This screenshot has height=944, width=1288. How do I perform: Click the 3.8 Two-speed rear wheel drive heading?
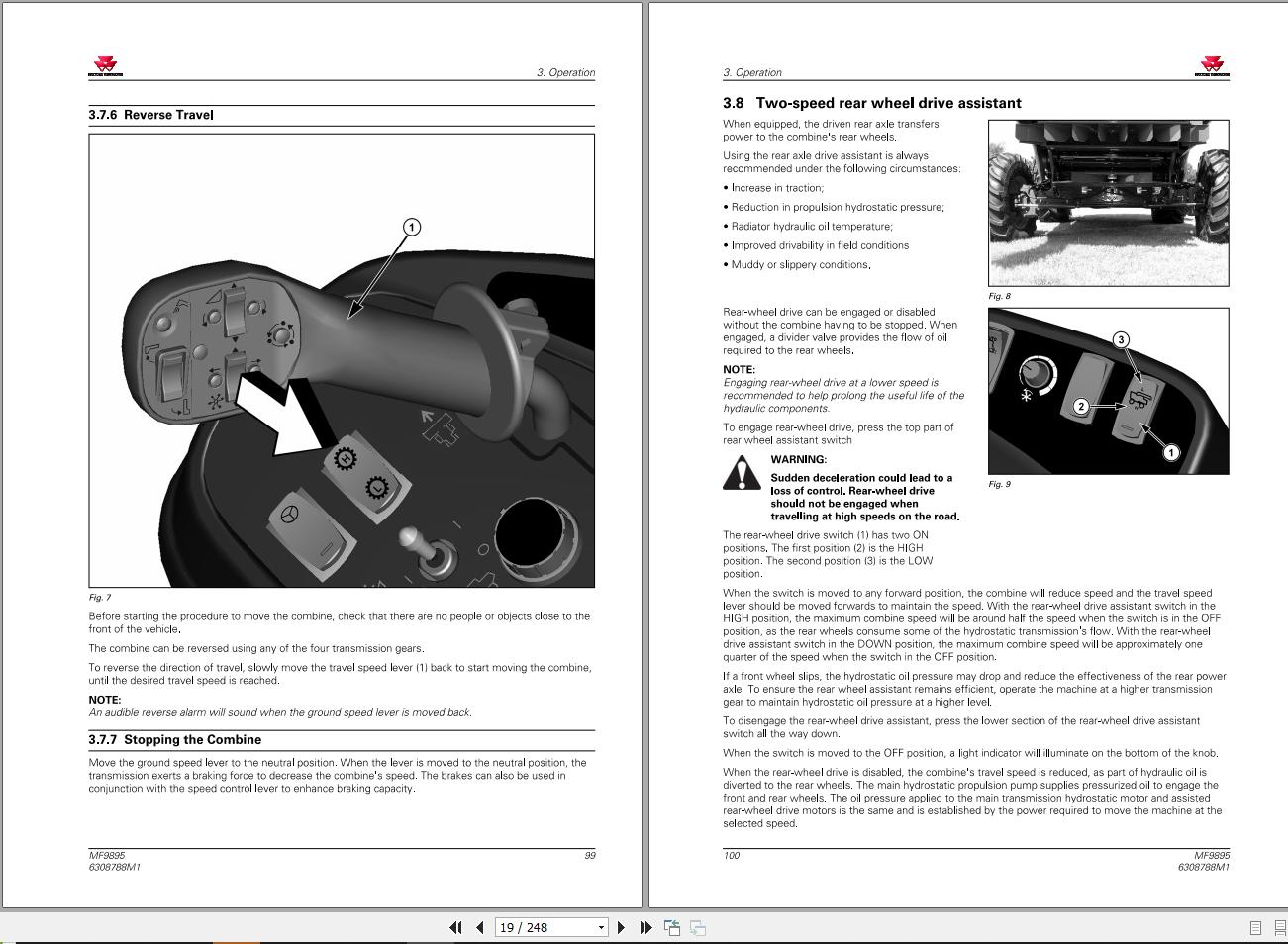point(871,103)
